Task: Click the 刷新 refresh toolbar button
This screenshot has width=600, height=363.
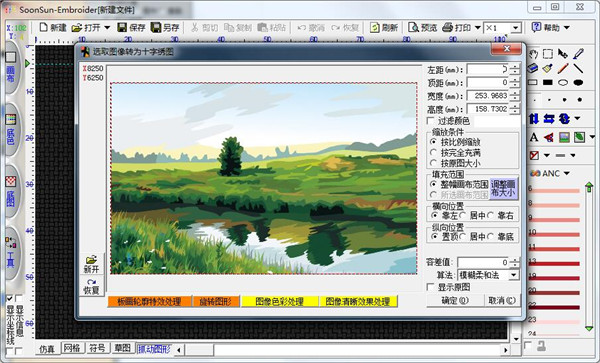Action: tap(384, 28)
